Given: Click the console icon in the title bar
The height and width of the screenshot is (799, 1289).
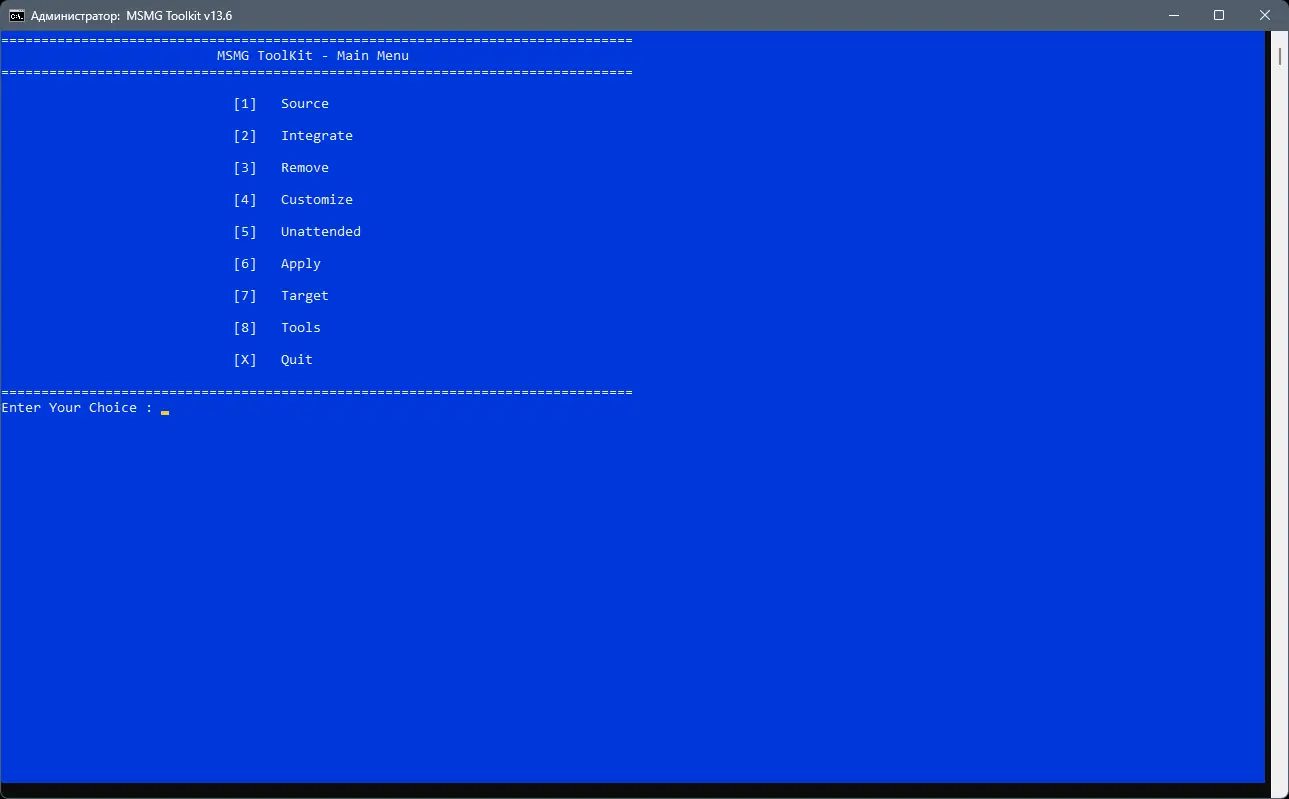Looking at the screenshot, I should pos(17,15).
